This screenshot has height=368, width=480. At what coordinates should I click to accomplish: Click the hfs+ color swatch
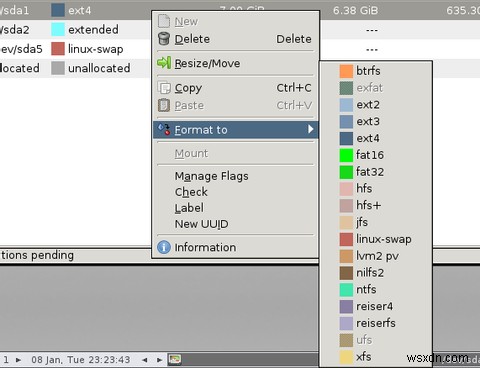tap(346, 205)
